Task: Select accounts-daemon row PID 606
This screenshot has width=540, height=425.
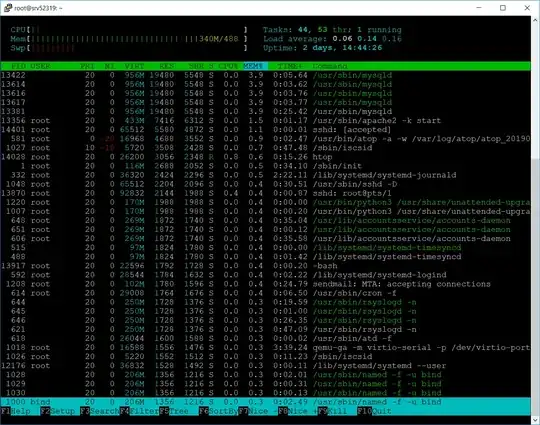Action: pyautogui.click(x=265, y=238)
